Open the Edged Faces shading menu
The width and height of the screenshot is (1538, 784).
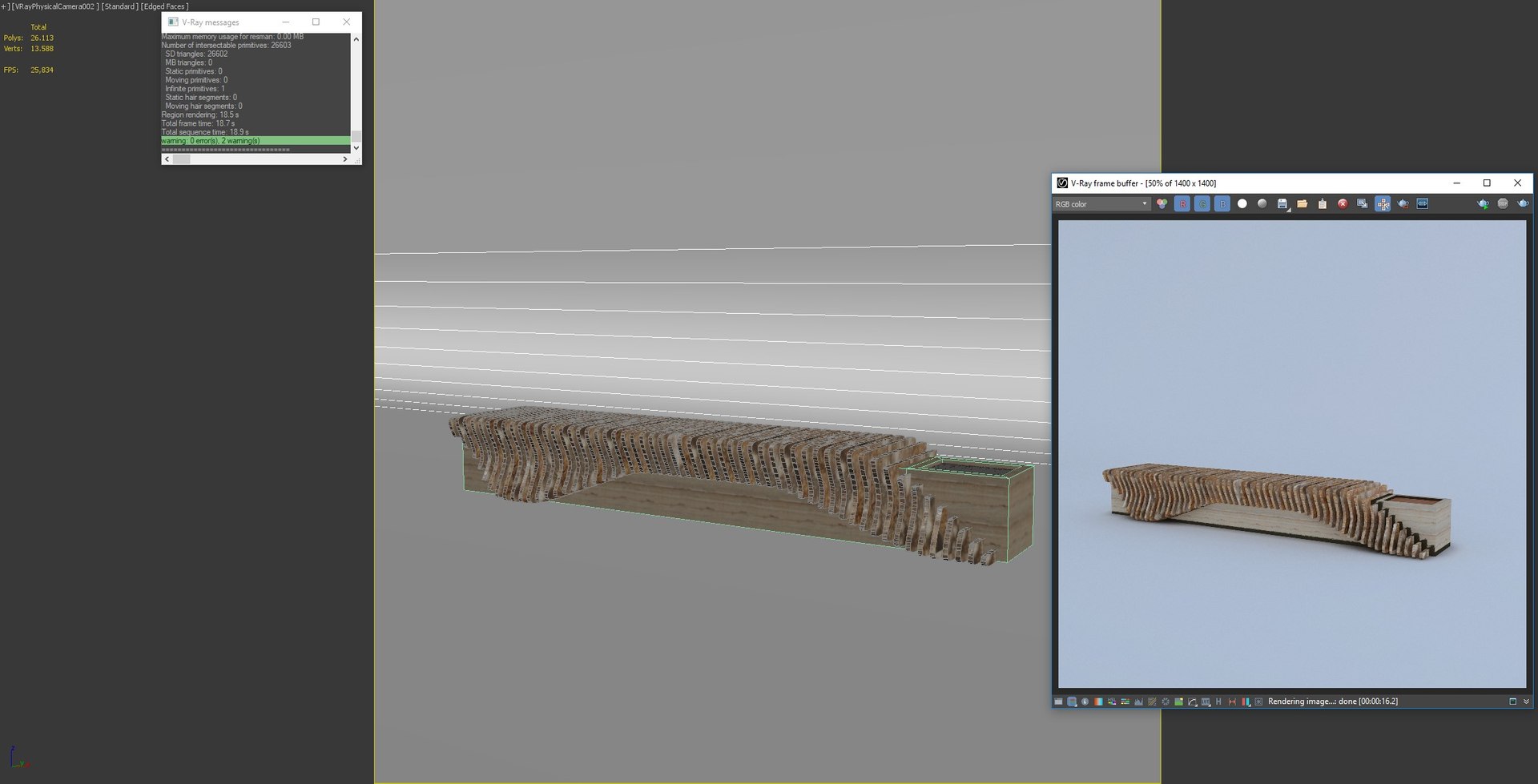click(165, 6)
